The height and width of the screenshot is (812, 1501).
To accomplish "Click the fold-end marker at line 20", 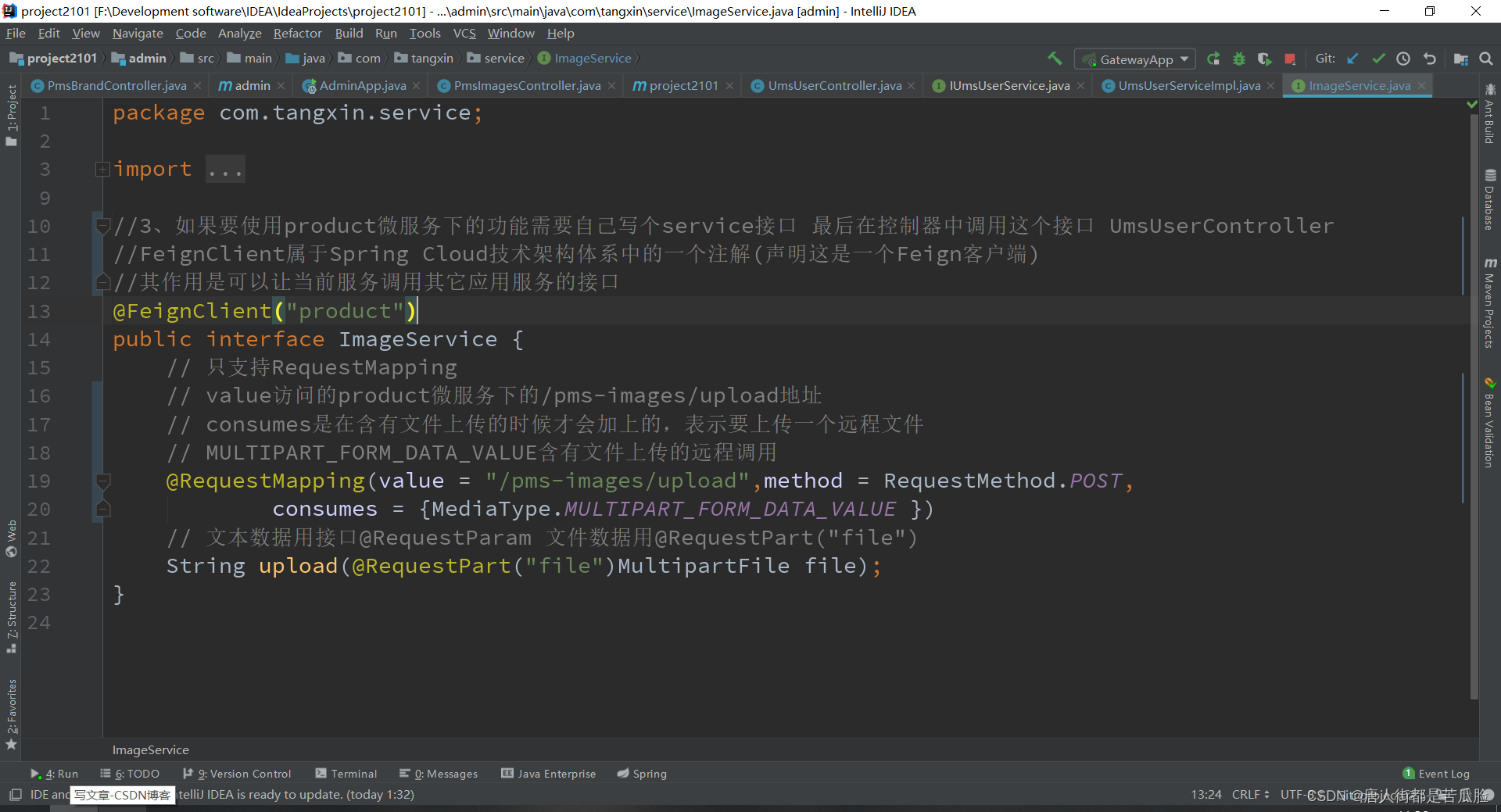I will [102, 509].
